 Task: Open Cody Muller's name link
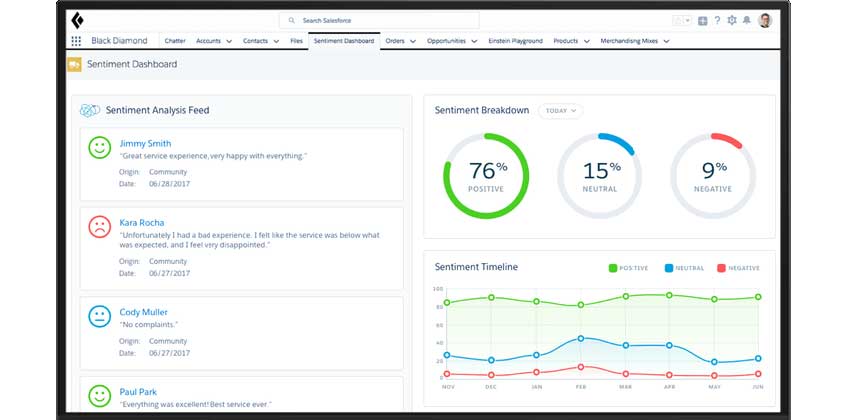pyautogui.click(x=143, y=312)
